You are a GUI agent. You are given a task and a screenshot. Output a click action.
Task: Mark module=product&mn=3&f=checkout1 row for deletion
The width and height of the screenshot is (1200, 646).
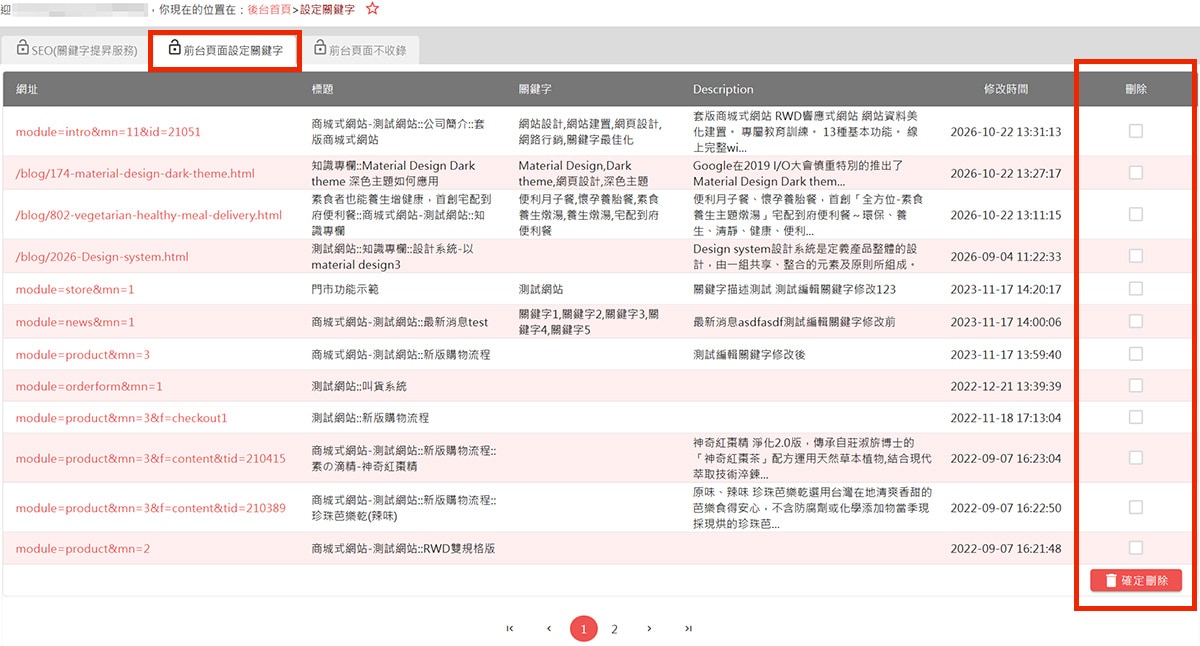point(1135,417)
